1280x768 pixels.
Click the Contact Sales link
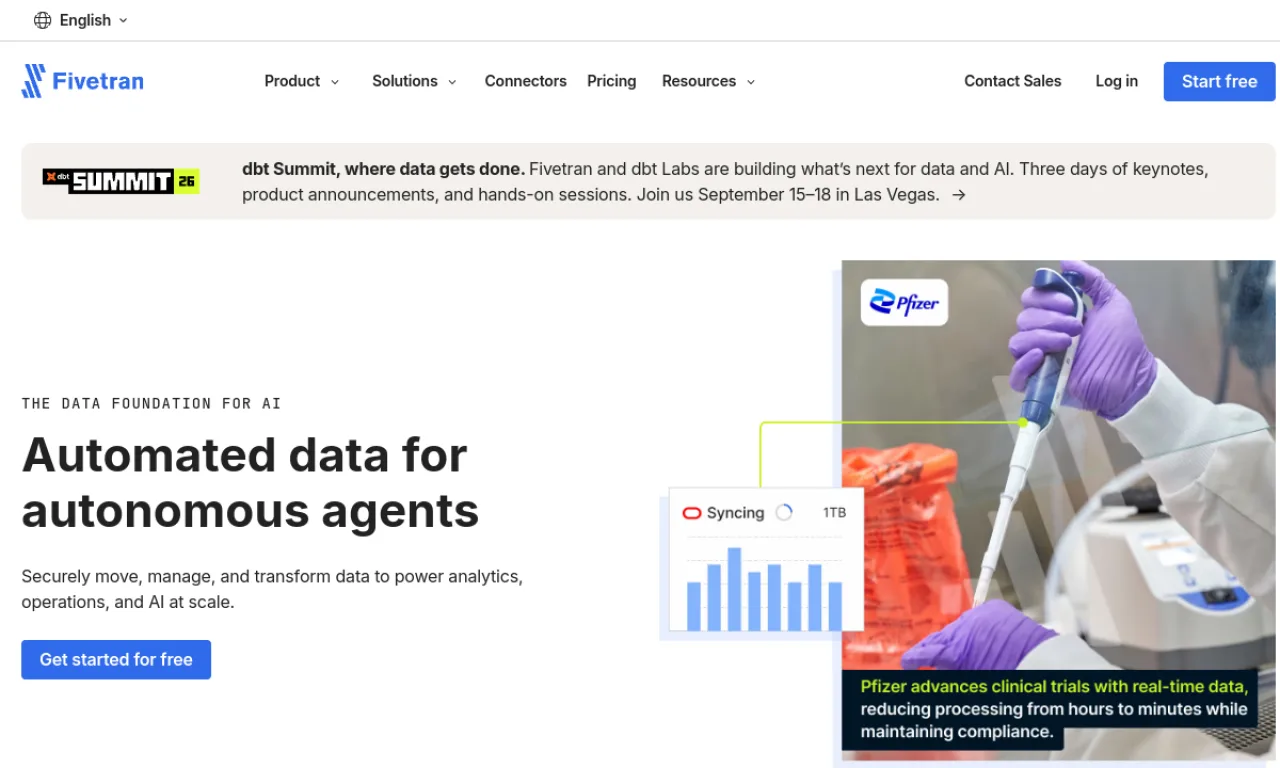(x=1012, y=81)
